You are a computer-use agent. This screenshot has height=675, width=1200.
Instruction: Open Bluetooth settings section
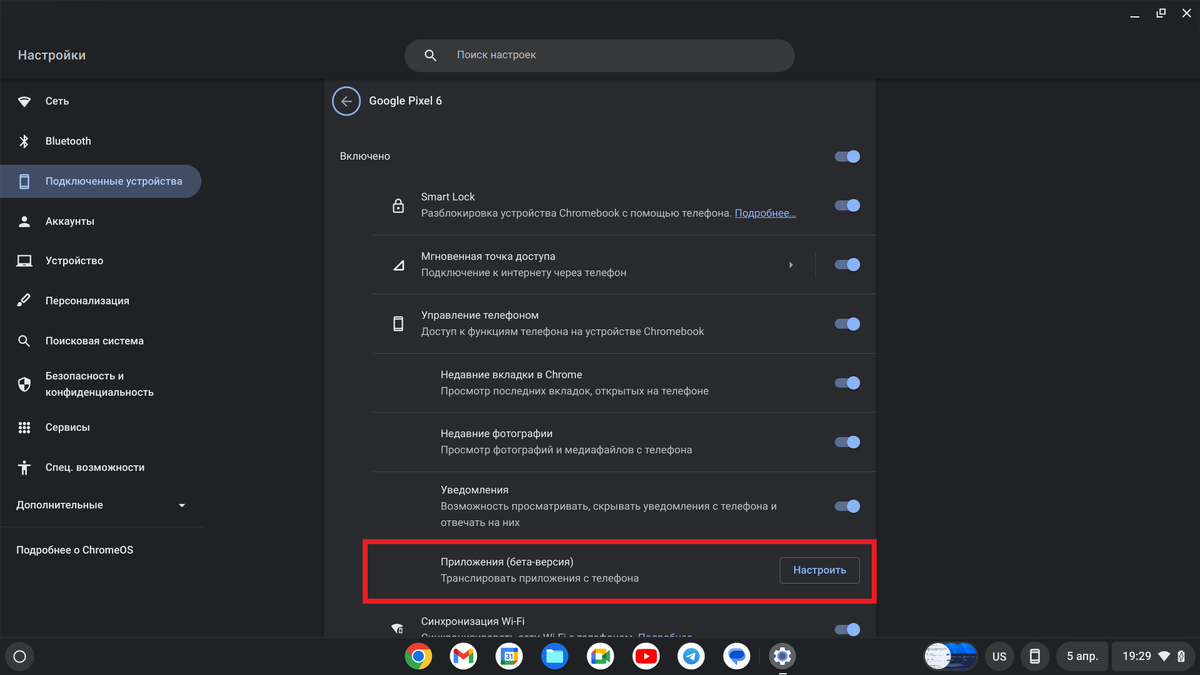coord(100,141)
